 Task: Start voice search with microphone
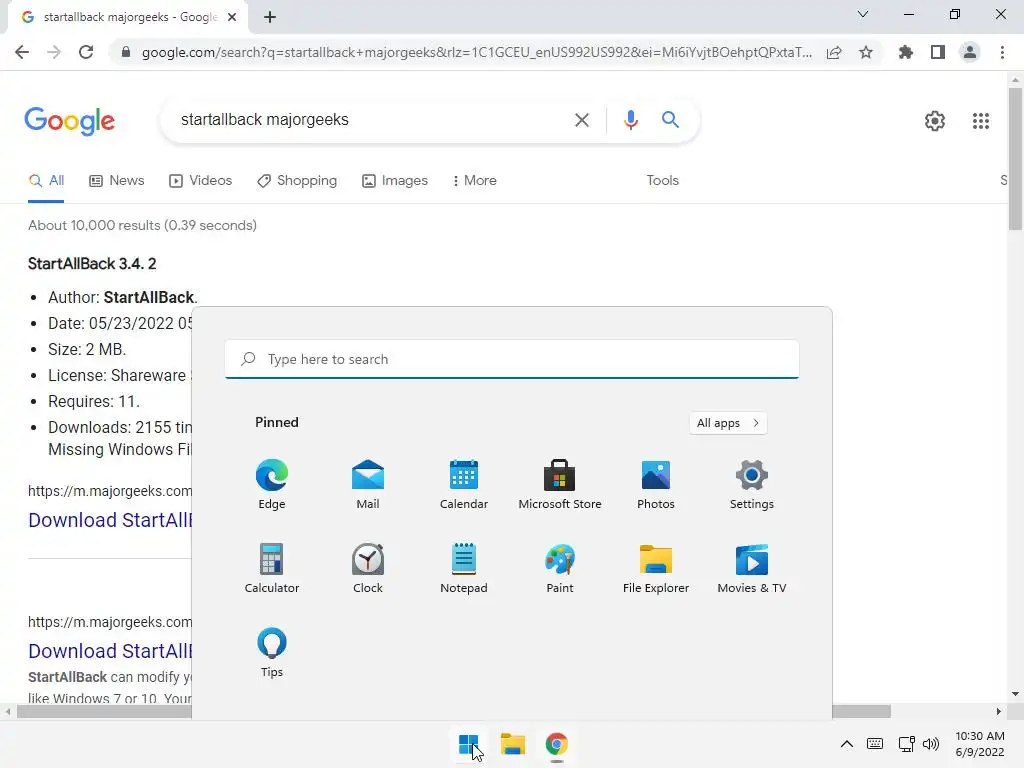point(631,120)
